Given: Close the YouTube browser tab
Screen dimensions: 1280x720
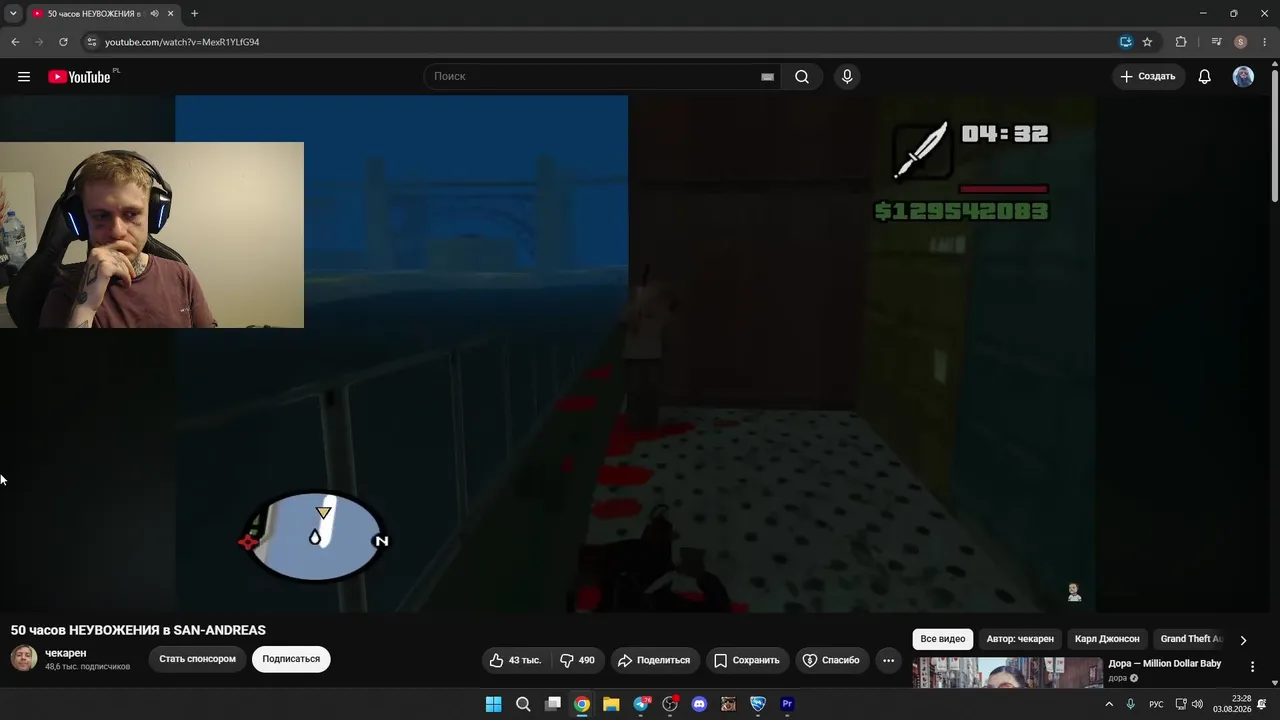Looking at the screenshot, I should pos(171,14).
